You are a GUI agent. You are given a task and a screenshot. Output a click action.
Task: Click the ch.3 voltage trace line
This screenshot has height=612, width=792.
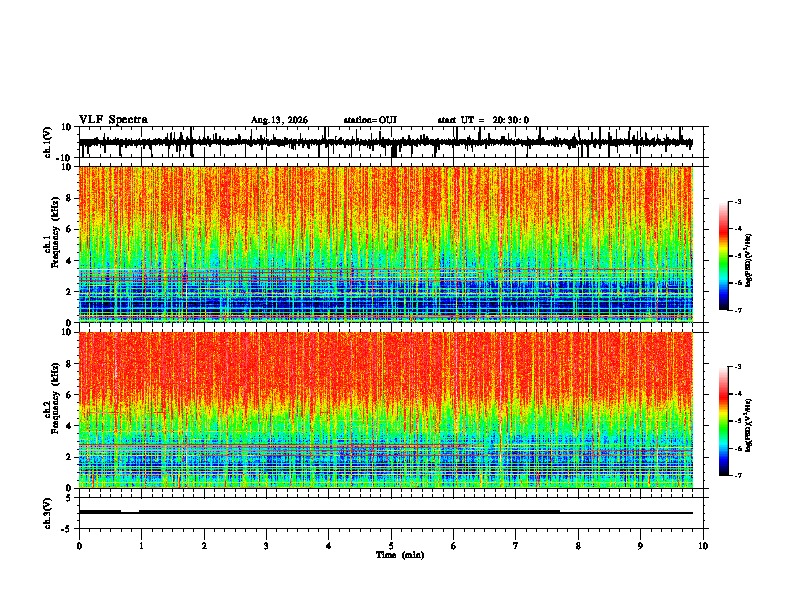(x=386, y=512)
